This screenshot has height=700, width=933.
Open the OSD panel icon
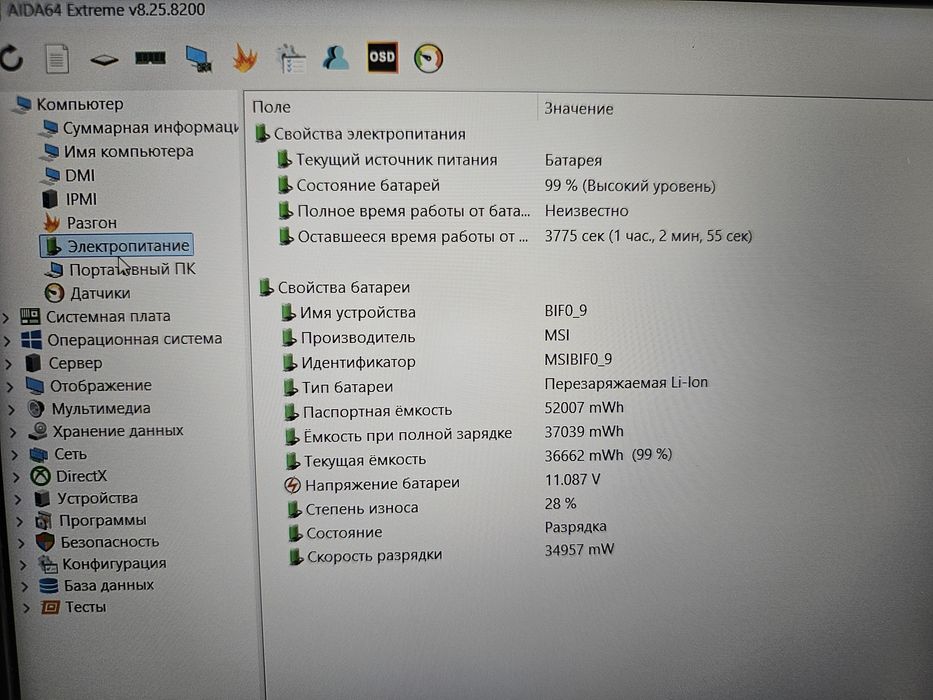[382, 57]
